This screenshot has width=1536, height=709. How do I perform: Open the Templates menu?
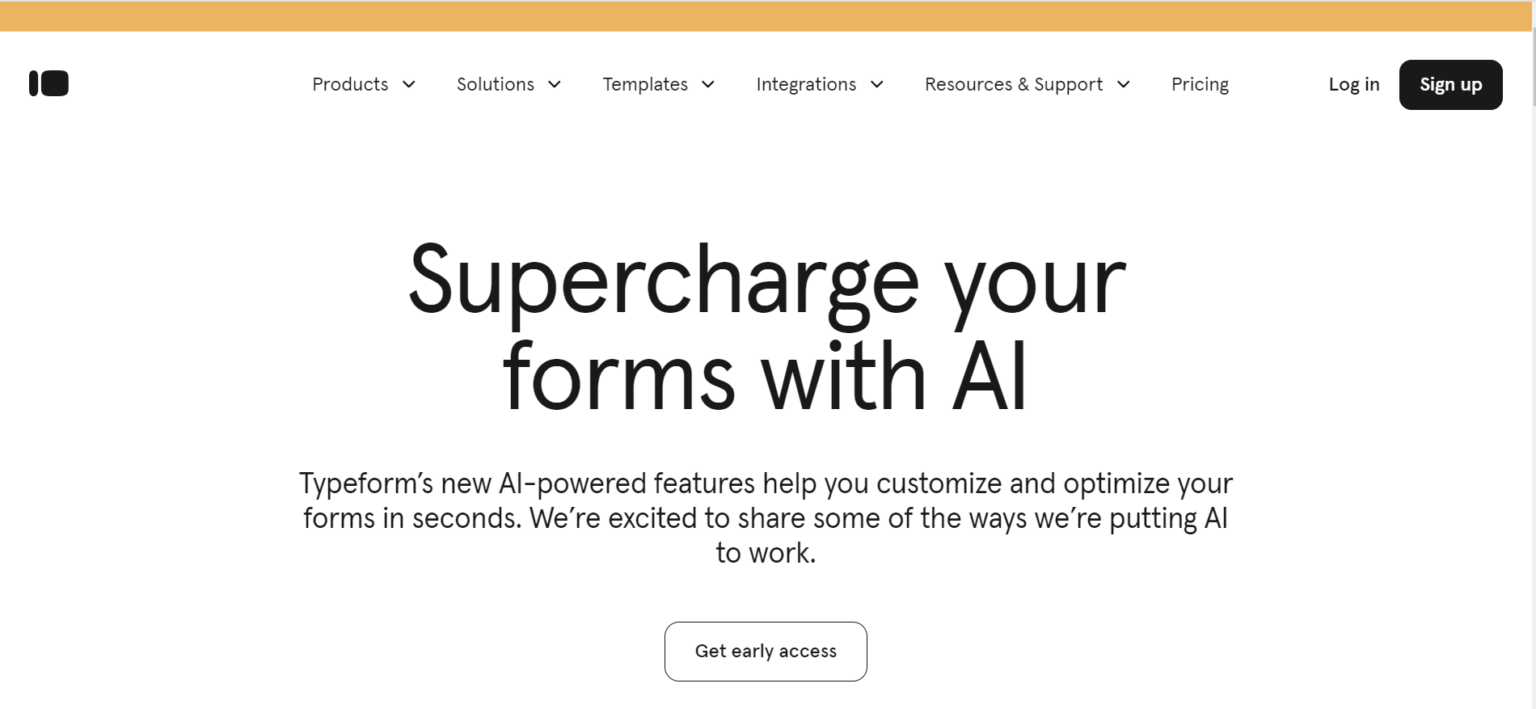click(x=645, y=84)
